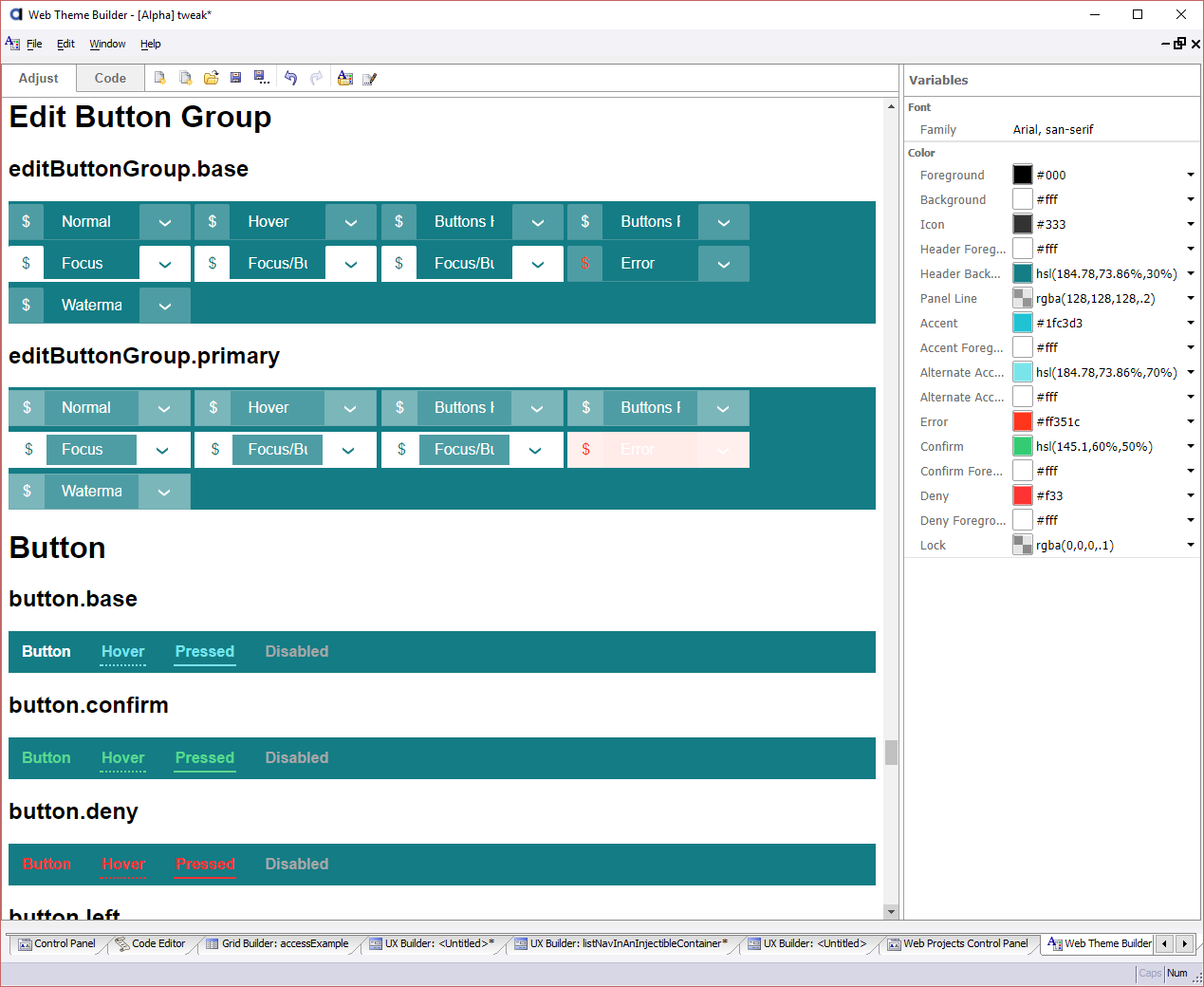Open the Edit menu
Image resolution: width=1204 pixels, height=987 pixels.
65,44
